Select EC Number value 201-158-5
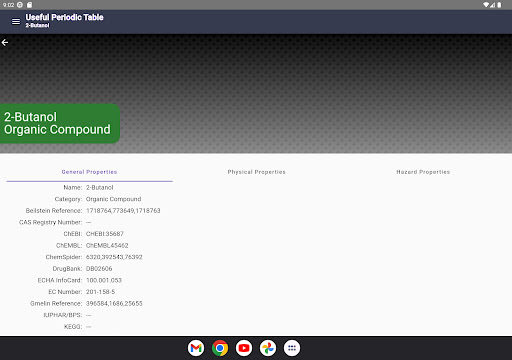 [100, 292]
